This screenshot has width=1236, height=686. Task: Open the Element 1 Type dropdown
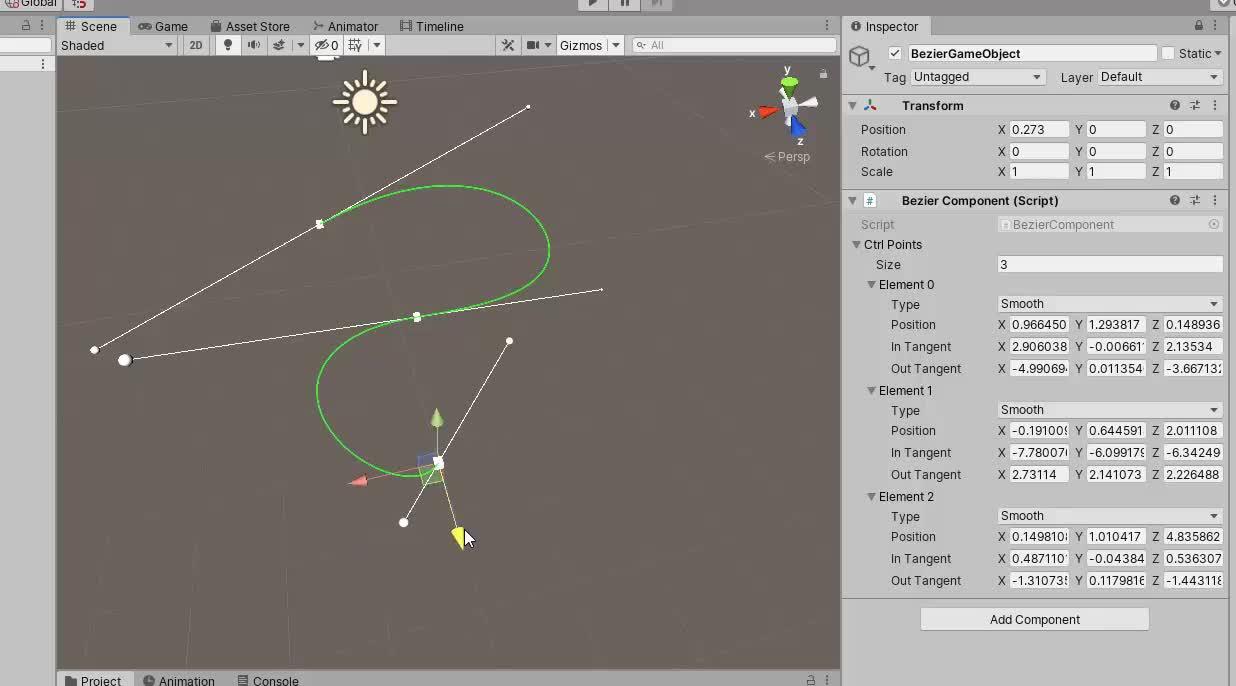click(x=1108, y=409)
